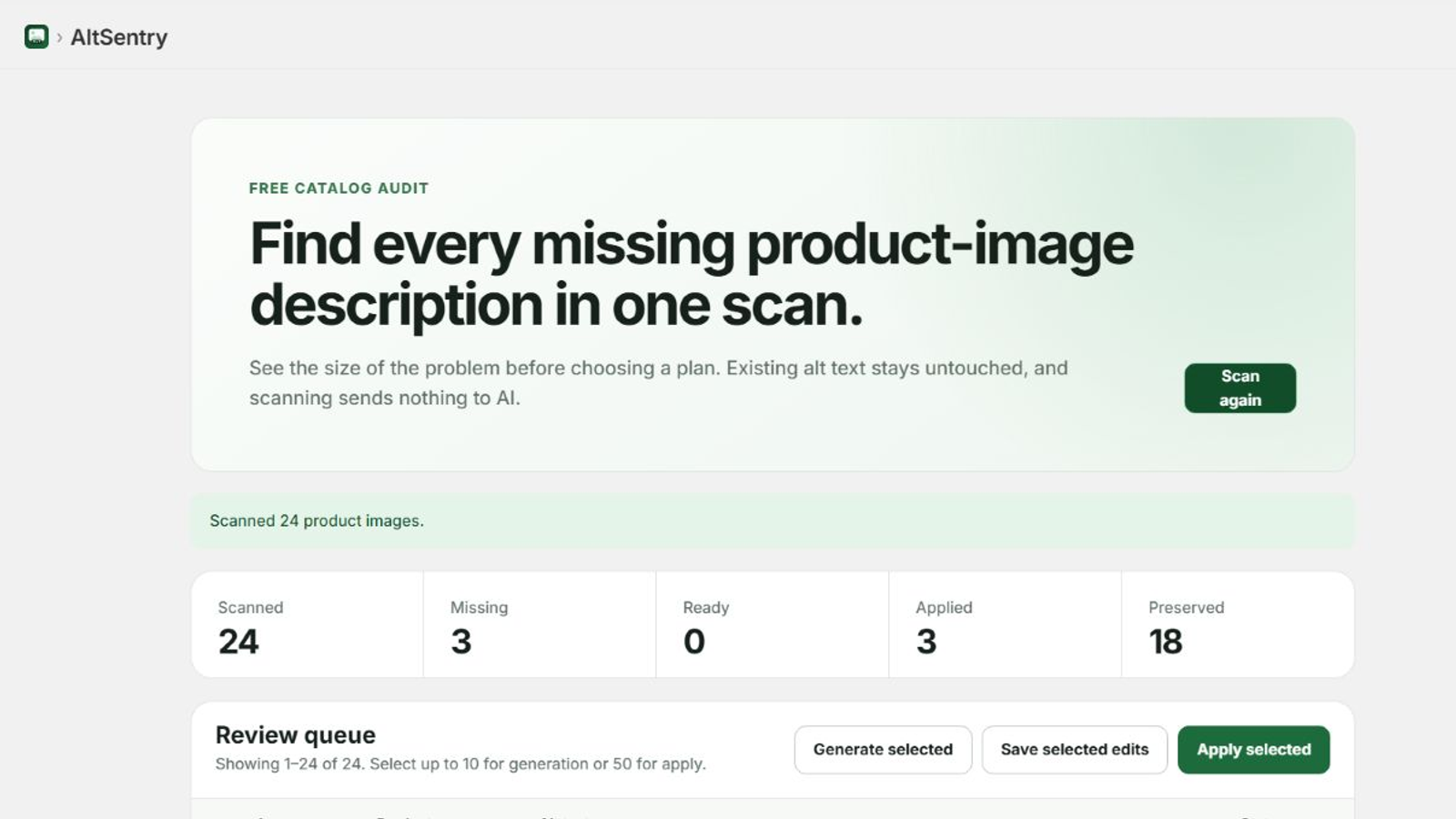Open the AltSentry breadcrumb title
The height and width of the screenshot is (819, 1456).
click(119, 37)
